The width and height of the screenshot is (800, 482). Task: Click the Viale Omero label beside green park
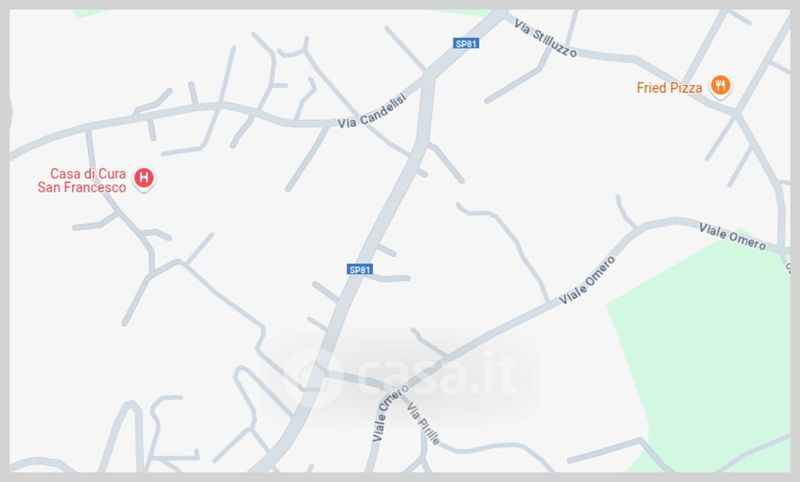pyautogui.click(x=732, y=237)
